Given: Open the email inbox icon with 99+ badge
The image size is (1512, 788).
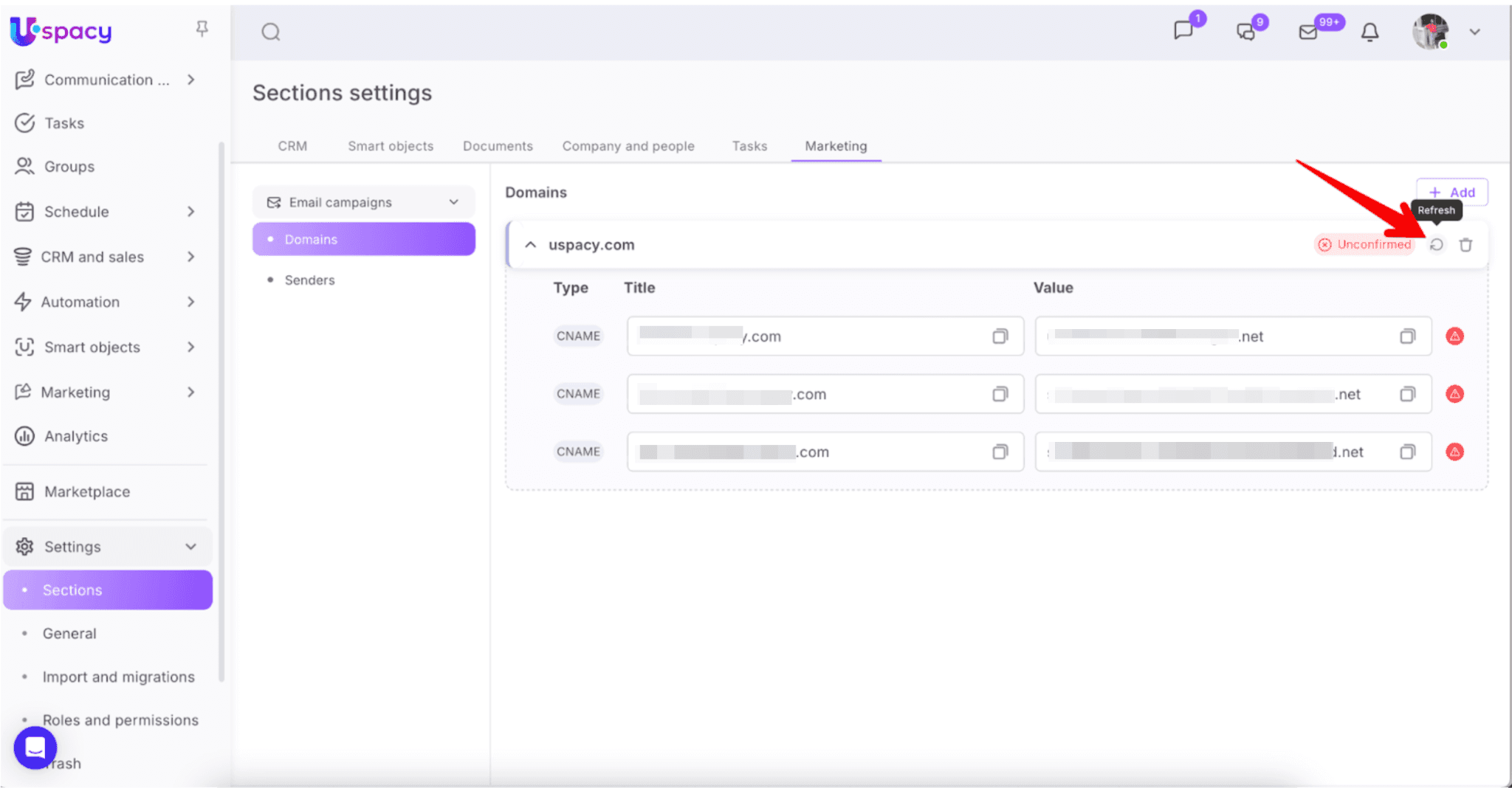Looking at the screenshot, I should pos(1308,32).
